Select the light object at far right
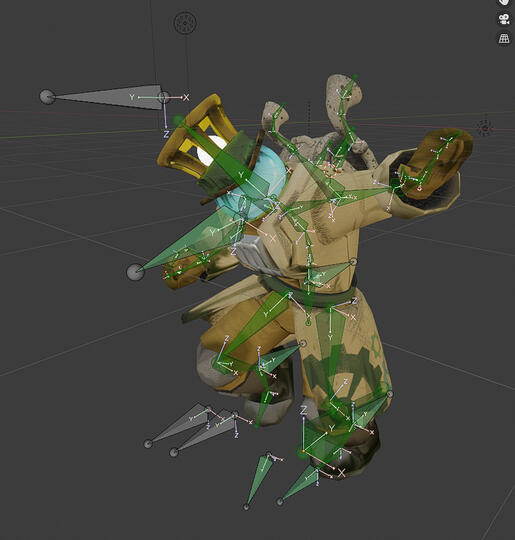 [485, 128]
